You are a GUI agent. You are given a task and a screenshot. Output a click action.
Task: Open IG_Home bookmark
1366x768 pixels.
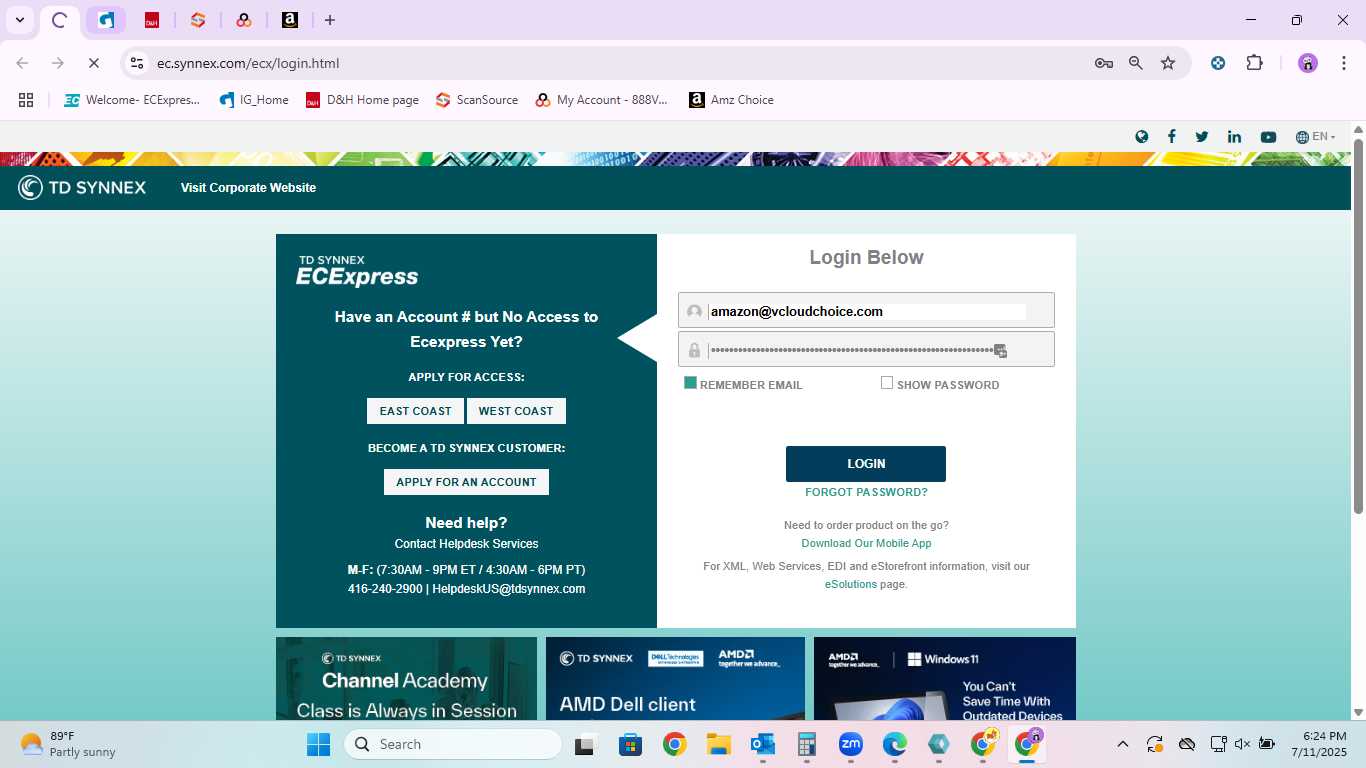point(254,100)
